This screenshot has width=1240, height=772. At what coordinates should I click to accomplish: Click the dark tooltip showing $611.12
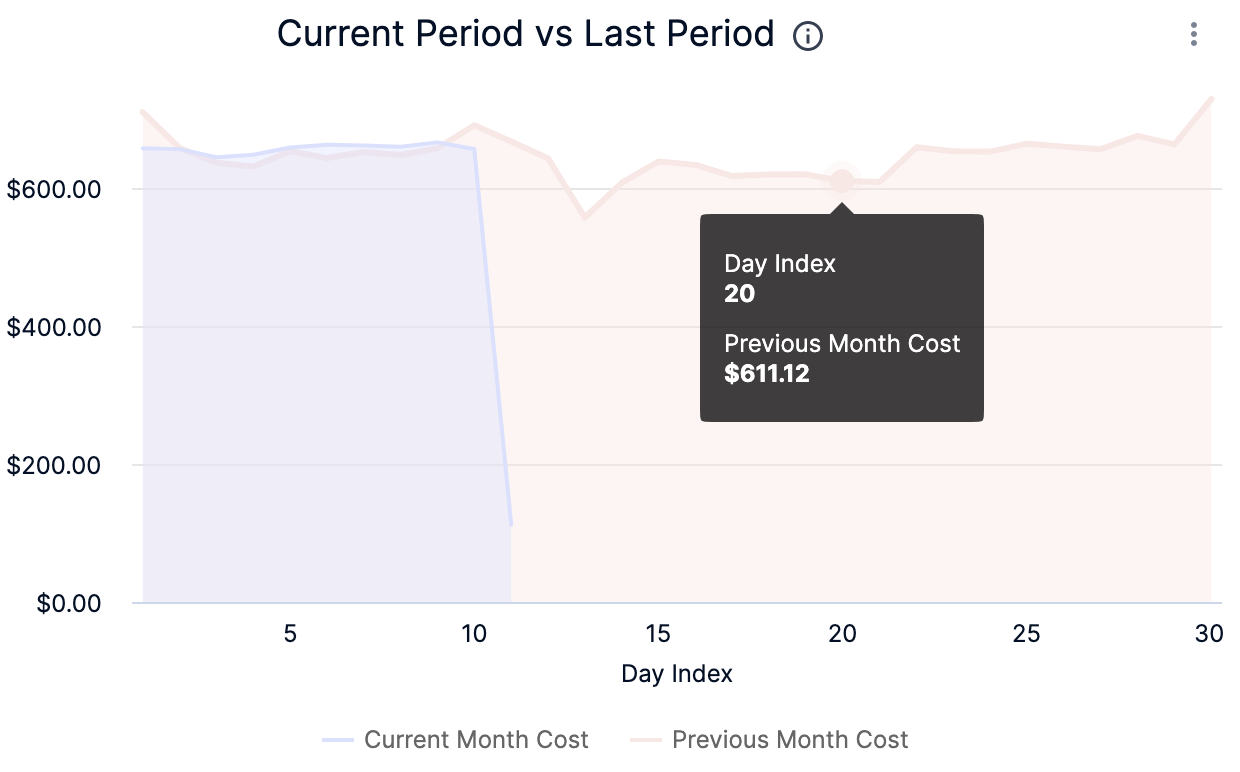point(841,318)
